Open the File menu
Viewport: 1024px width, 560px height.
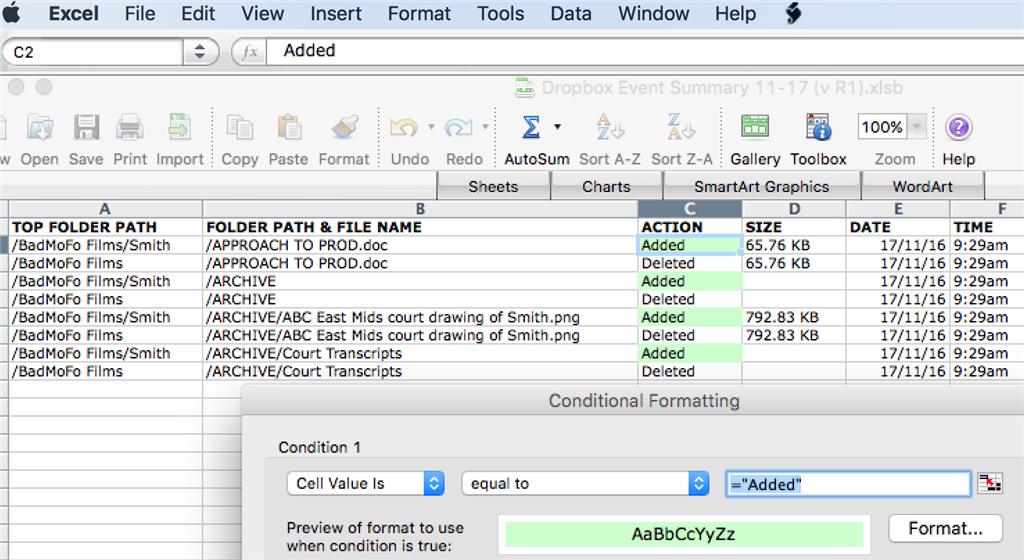click(140, 13)
